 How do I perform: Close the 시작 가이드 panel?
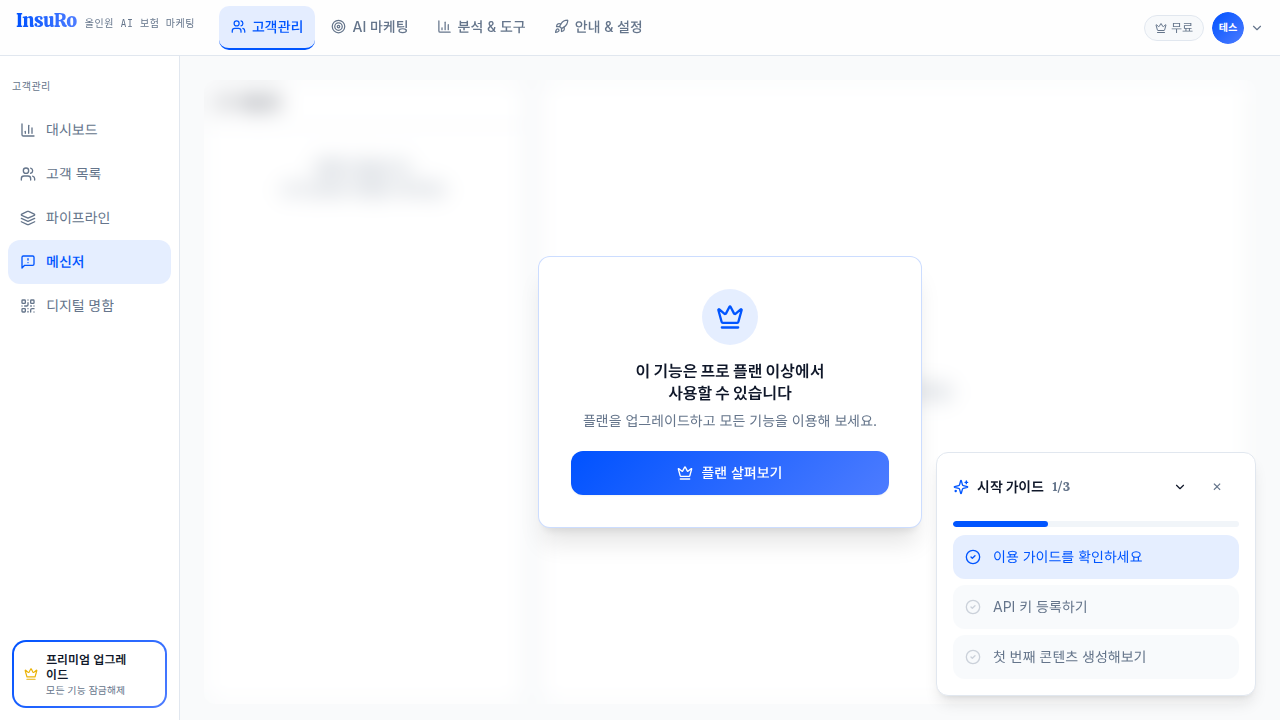point(1217,487)
